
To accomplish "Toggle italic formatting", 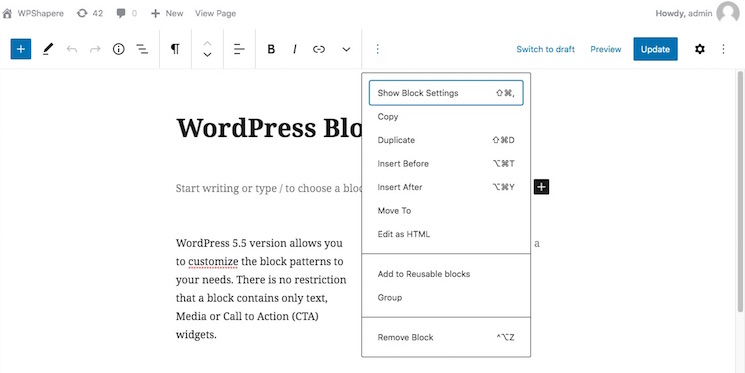I will coord(295,49).
